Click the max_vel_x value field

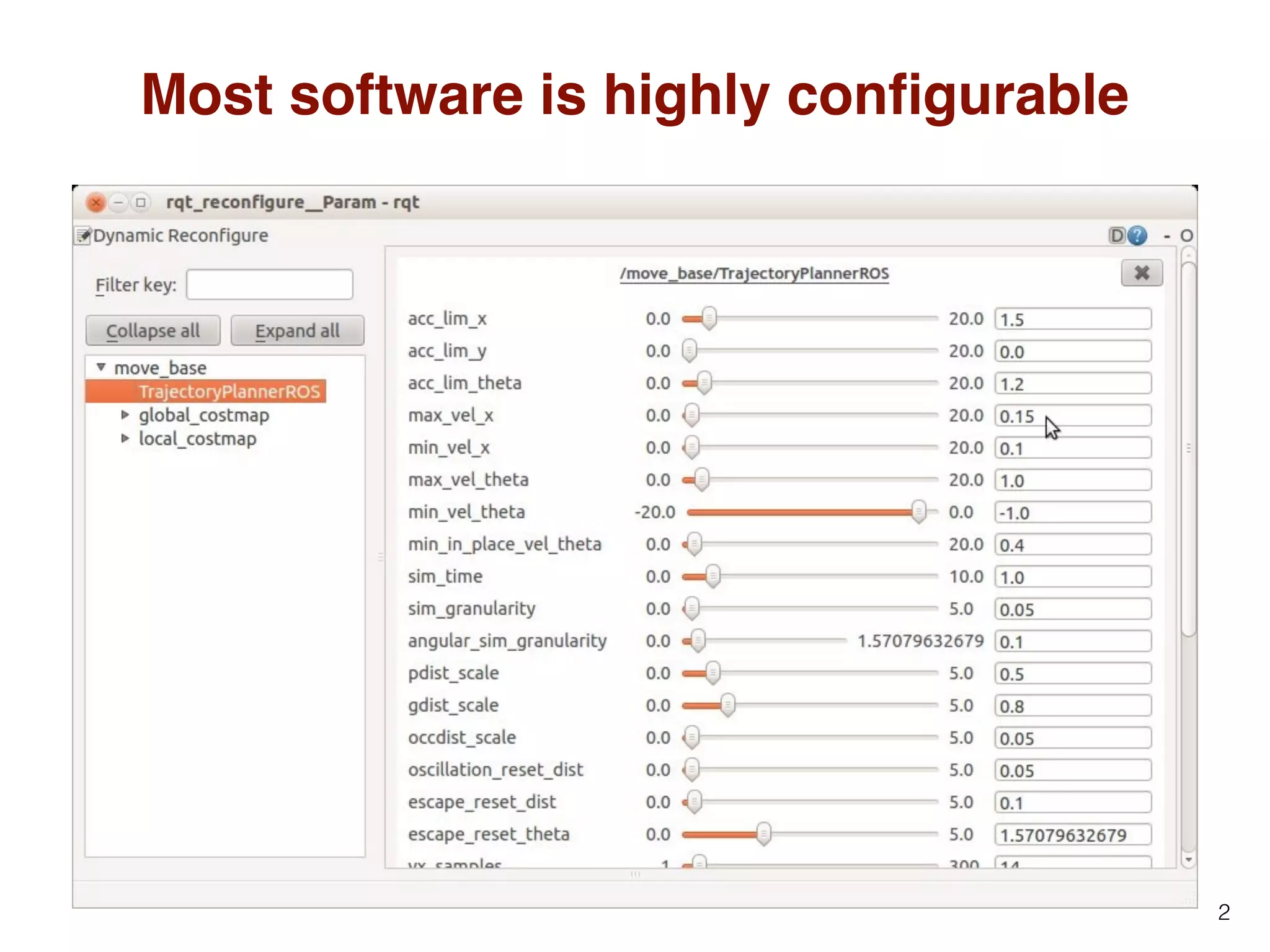(1073, 416)
